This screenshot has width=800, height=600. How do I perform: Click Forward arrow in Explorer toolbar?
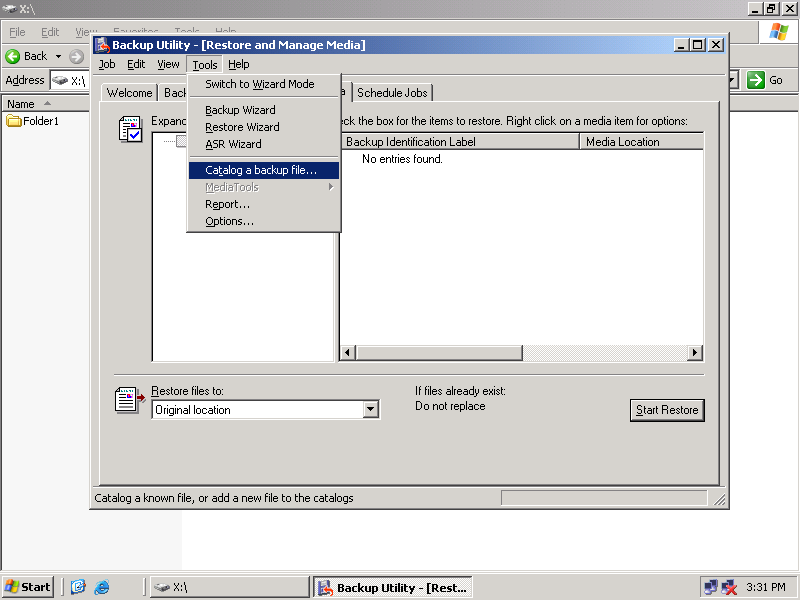pyautogui.click(x=77, y=56)
